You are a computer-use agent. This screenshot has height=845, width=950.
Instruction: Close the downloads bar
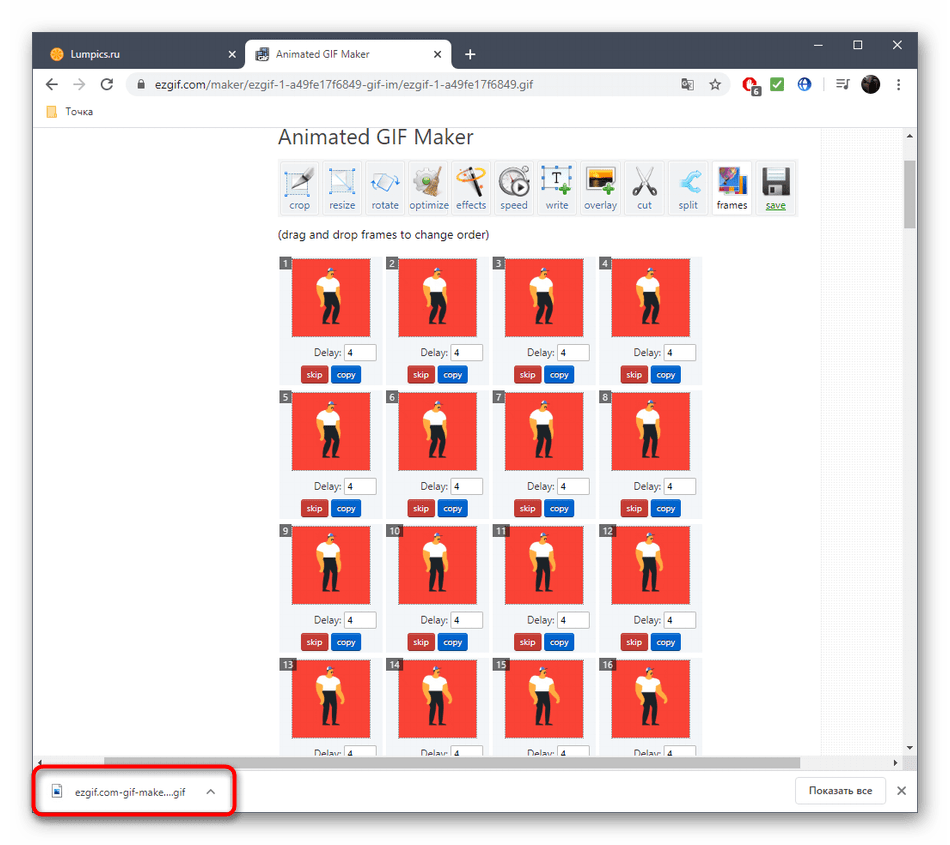(902, 790)
